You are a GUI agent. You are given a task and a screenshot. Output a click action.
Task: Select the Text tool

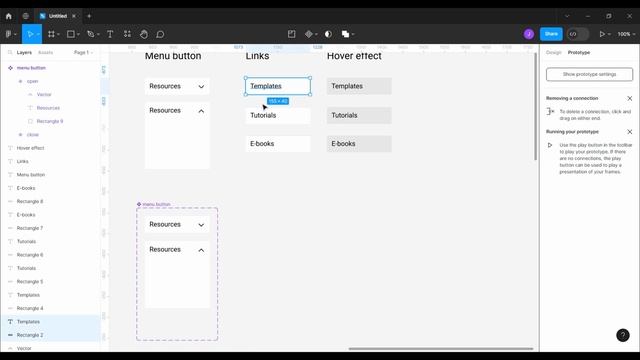(110, 34)
